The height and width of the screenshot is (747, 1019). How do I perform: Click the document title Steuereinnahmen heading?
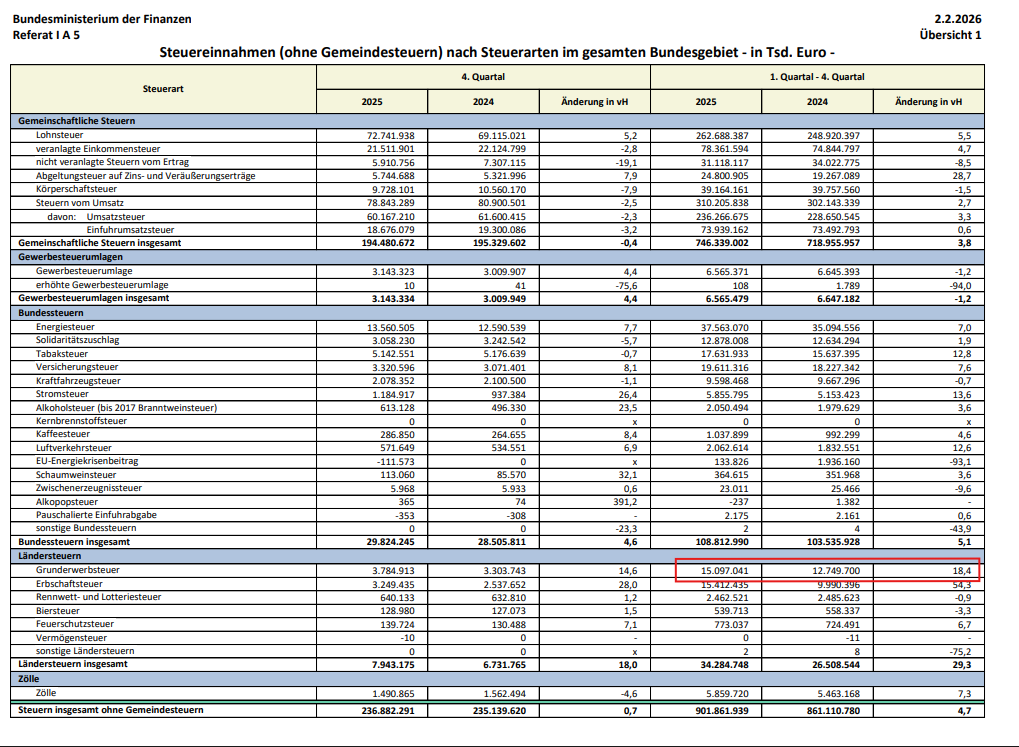coord(497,52)
